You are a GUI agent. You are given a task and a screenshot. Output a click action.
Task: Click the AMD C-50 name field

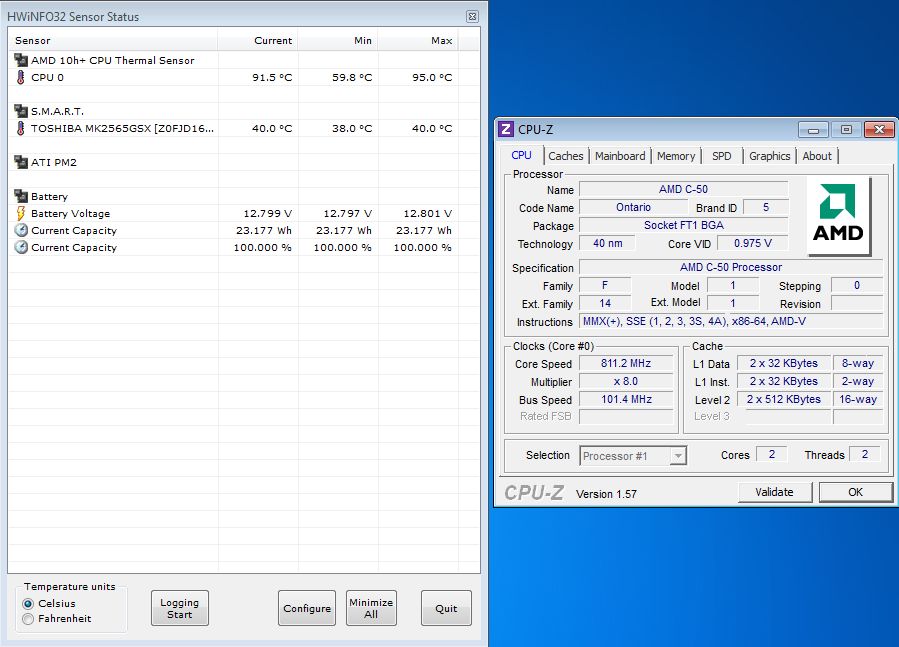pyautogui.click(x=683, y=189)
